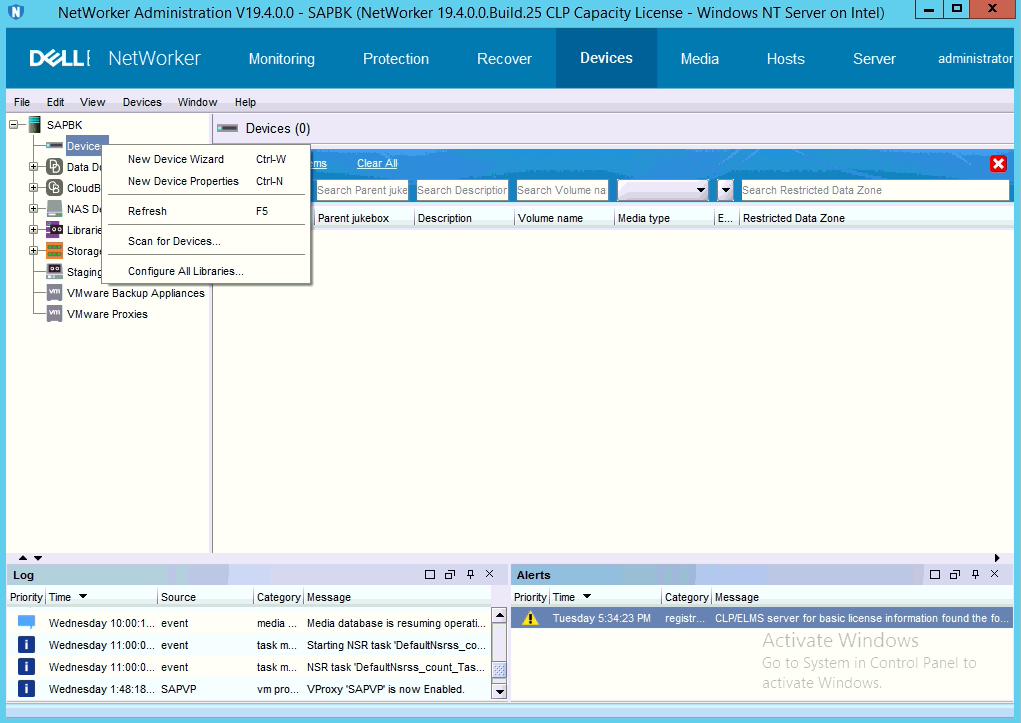Screen dimensions: 1021x723
Task: Open the View menu
Action: pyautogui.click(x=92, y=102)
